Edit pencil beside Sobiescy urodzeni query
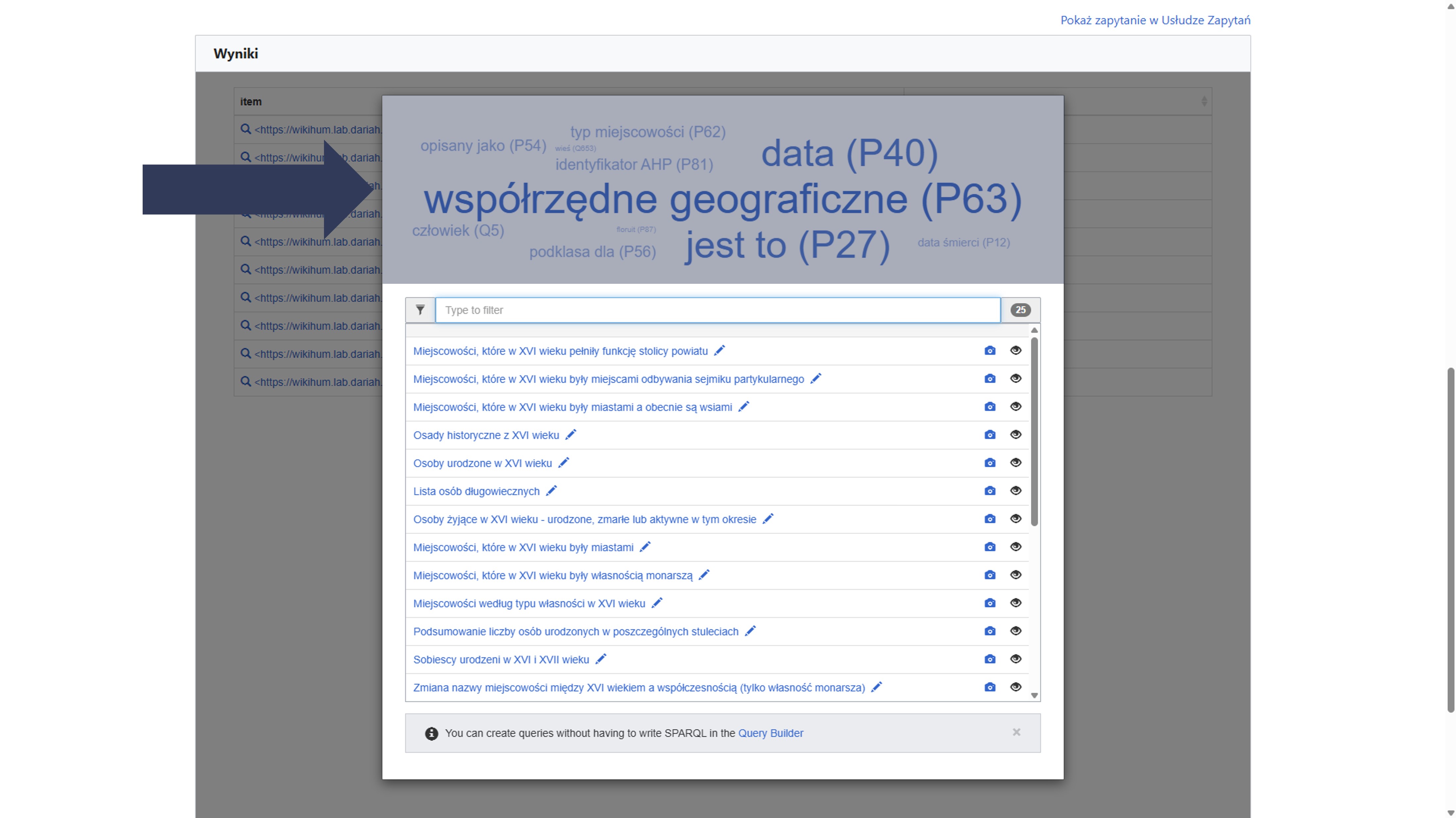The image size is (1456, 818). 601,659
